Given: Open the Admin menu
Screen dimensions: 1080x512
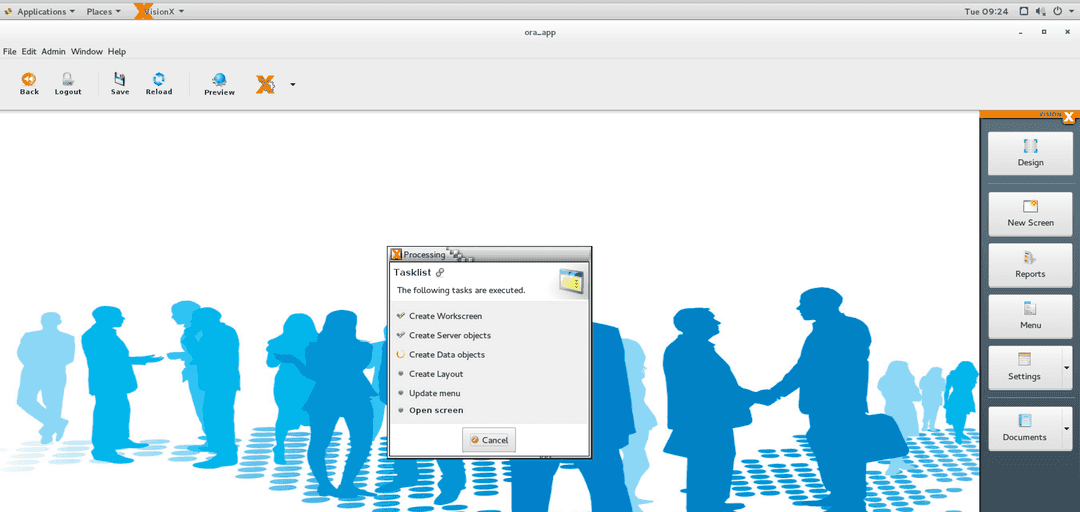Looking at the screenshot, I should 53,51.
